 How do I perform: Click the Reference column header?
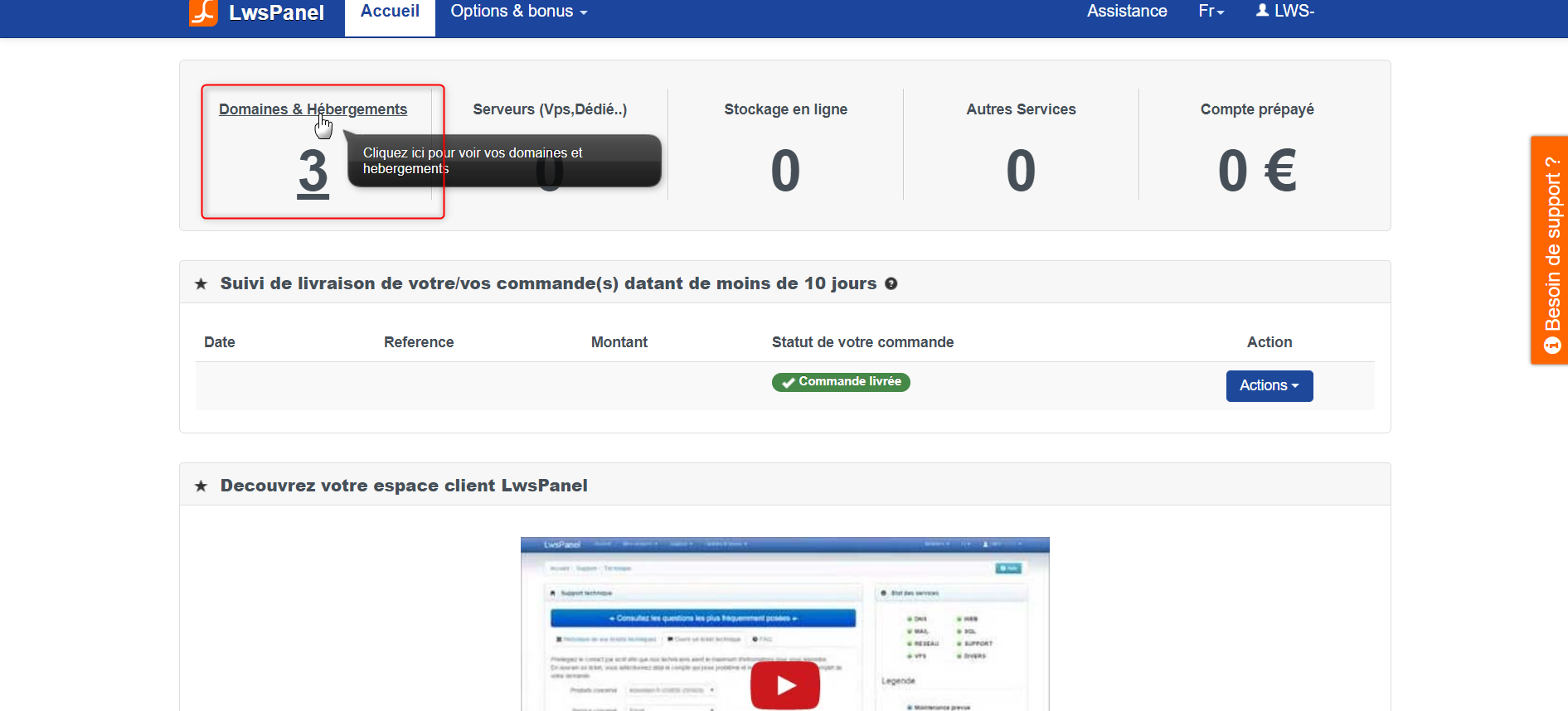click(x=419, y=342)
